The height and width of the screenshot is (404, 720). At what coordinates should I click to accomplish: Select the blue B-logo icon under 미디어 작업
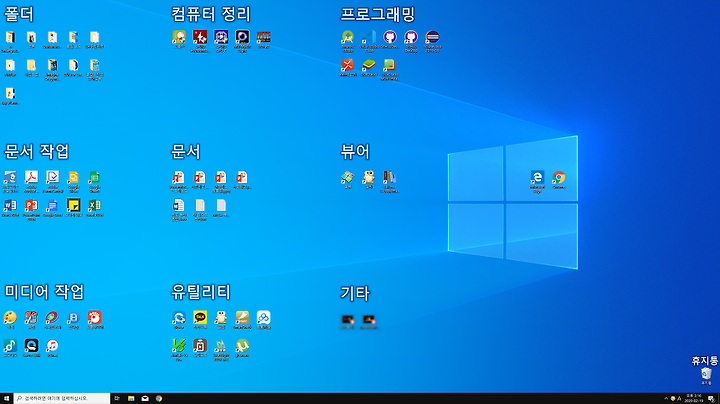click(x=73, y=318)
